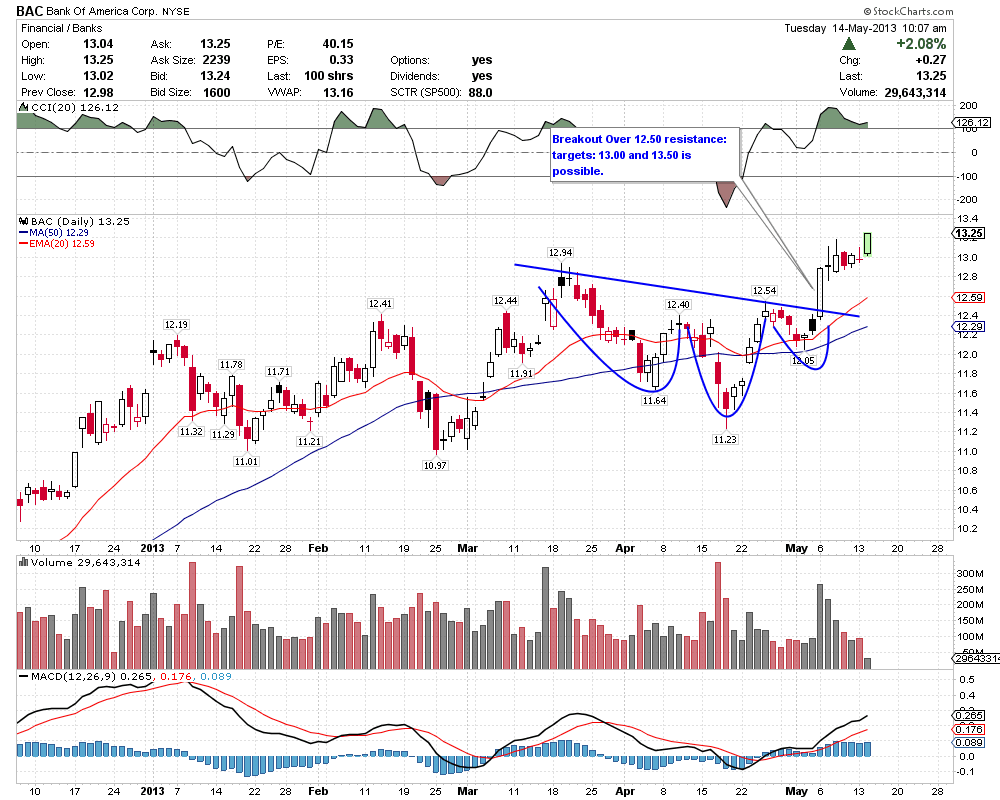Select the header Volume value 29,643,314
The width and height of the screenshot is (1000, 800).
(915, 93)
